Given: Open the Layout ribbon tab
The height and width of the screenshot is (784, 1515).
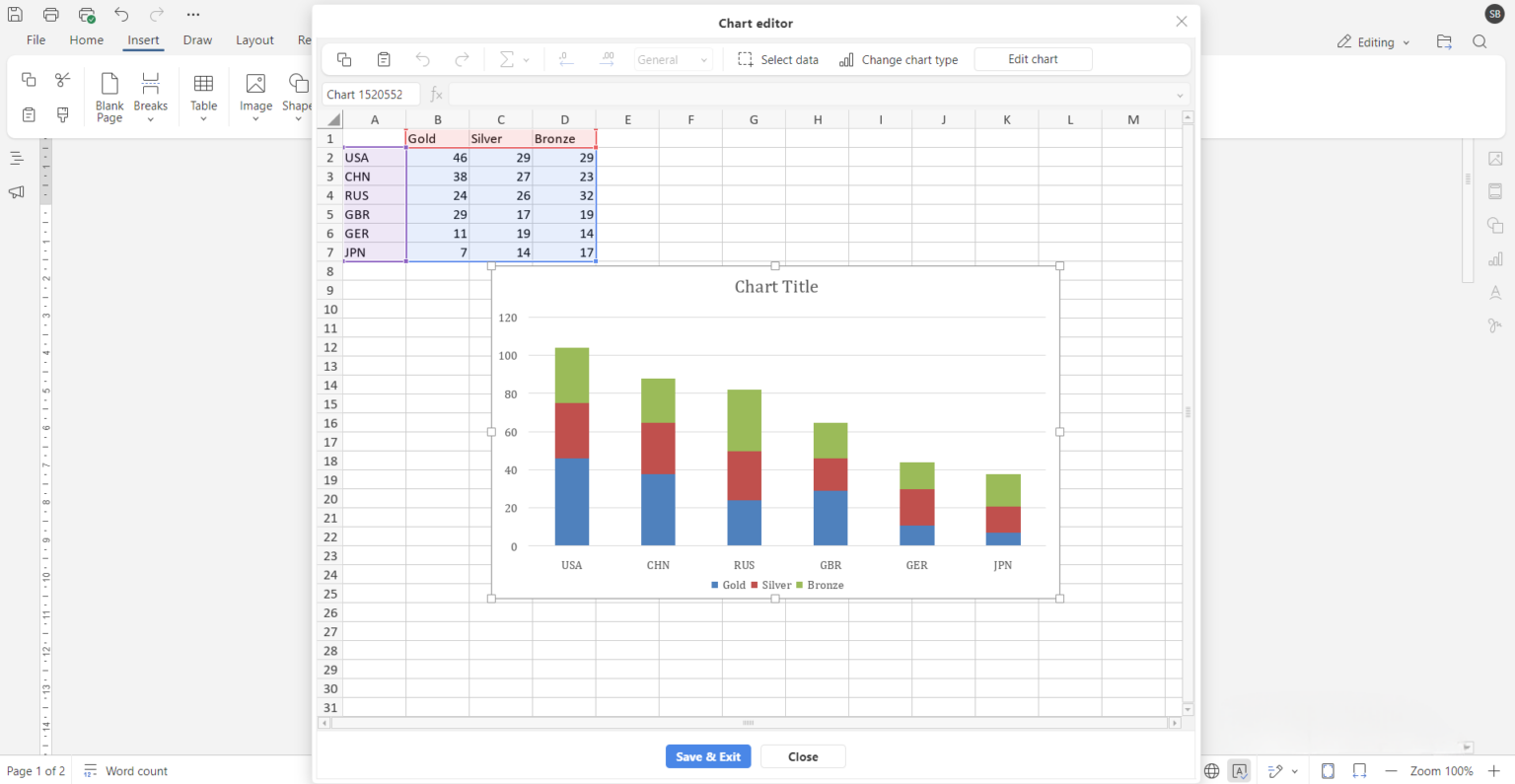Looking at the screenshot, I should tap(254, 40).
